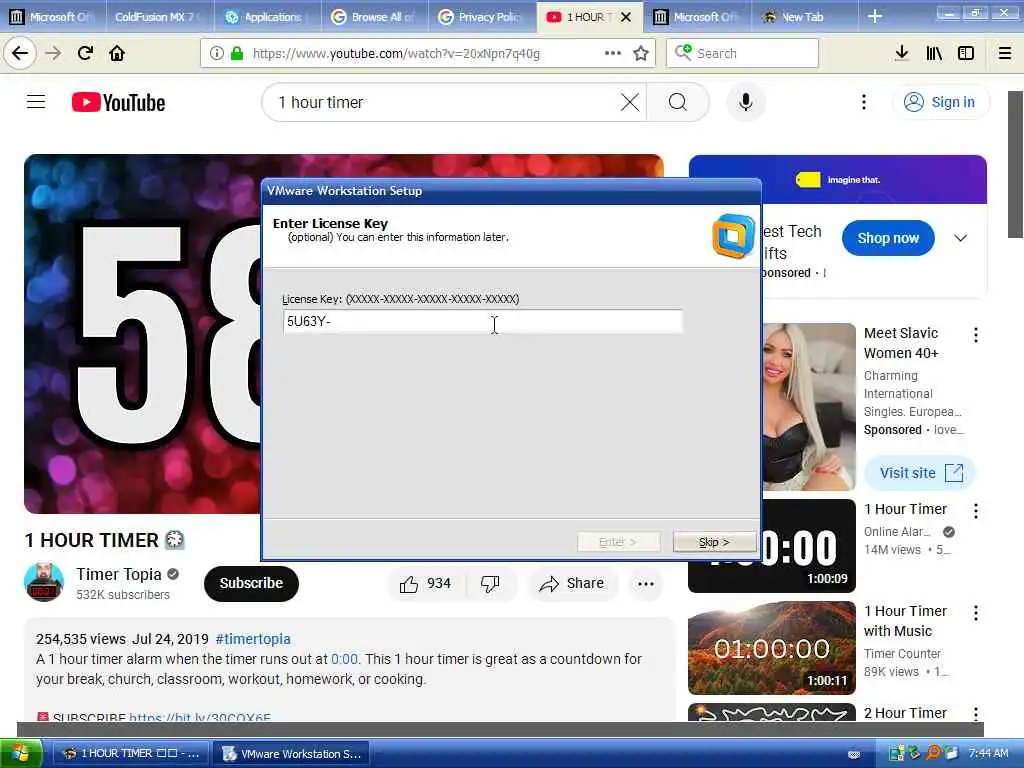Viewport: 1024px width, 768px height.
Task: Reload the page with the refresh icon
Action: 85,53
